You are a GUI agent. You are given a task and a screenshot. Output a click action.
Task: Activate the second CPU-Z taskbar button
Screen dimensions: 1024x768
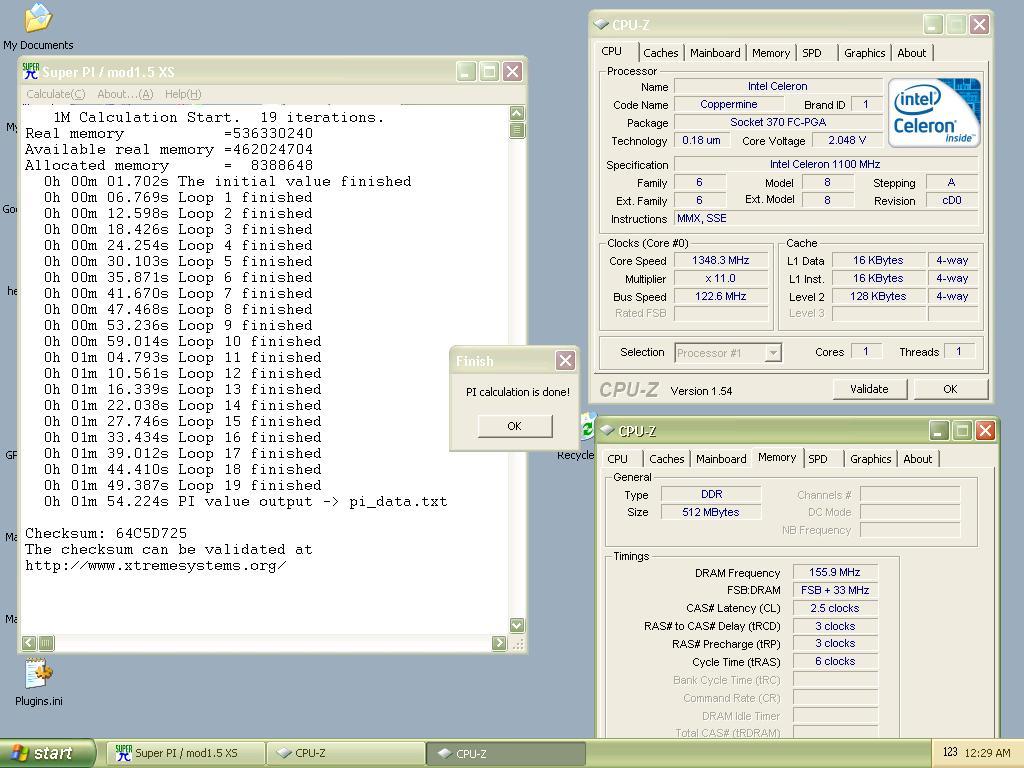506,753
